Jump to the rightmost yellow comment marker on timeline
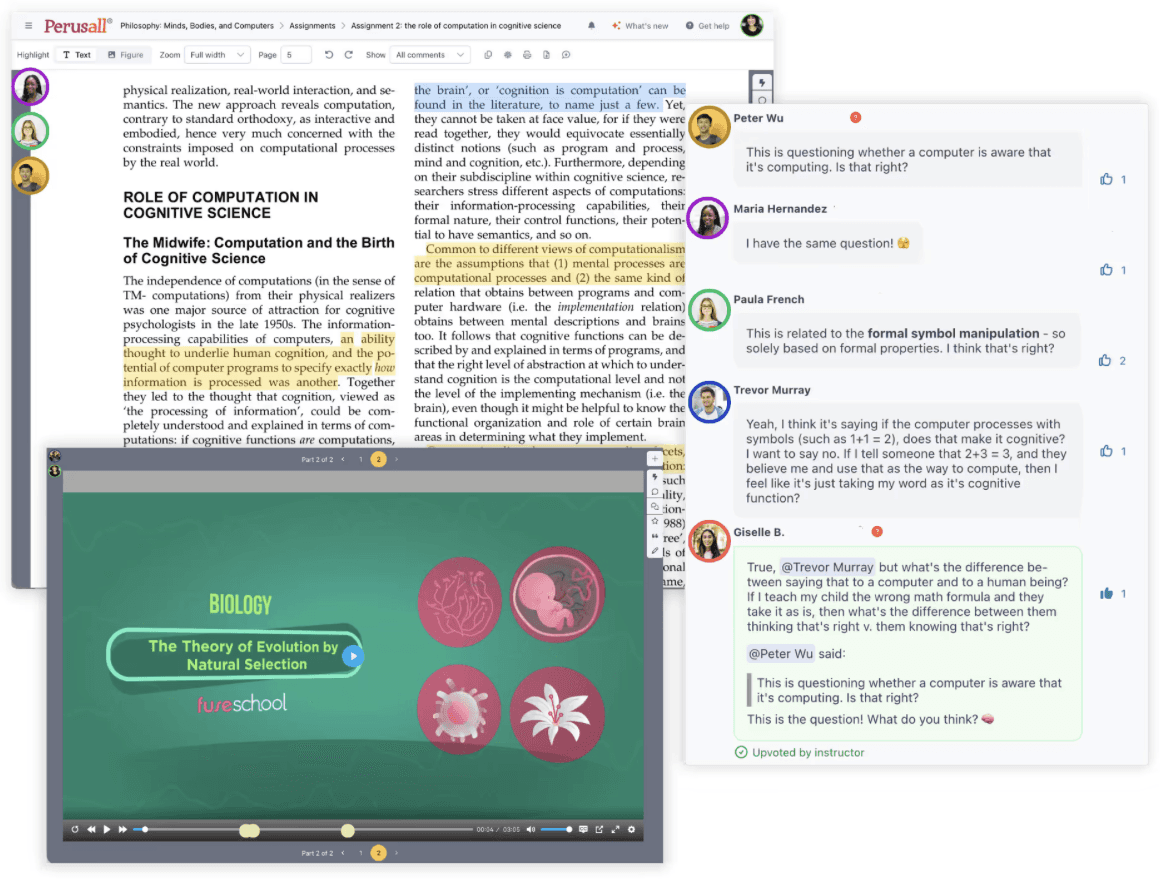The width and height of the screenshot is (1162, 880). click(348, 830)
